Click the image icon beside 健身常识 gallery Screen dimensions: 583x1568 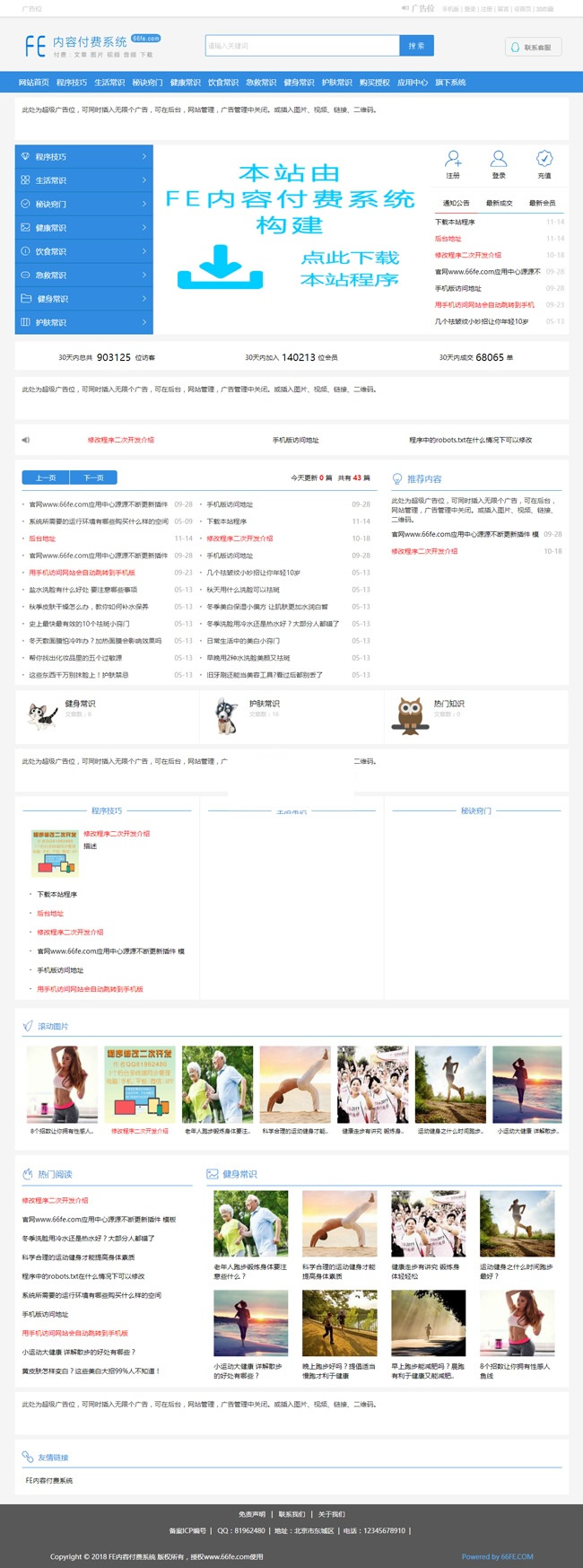click(213, 1174)
